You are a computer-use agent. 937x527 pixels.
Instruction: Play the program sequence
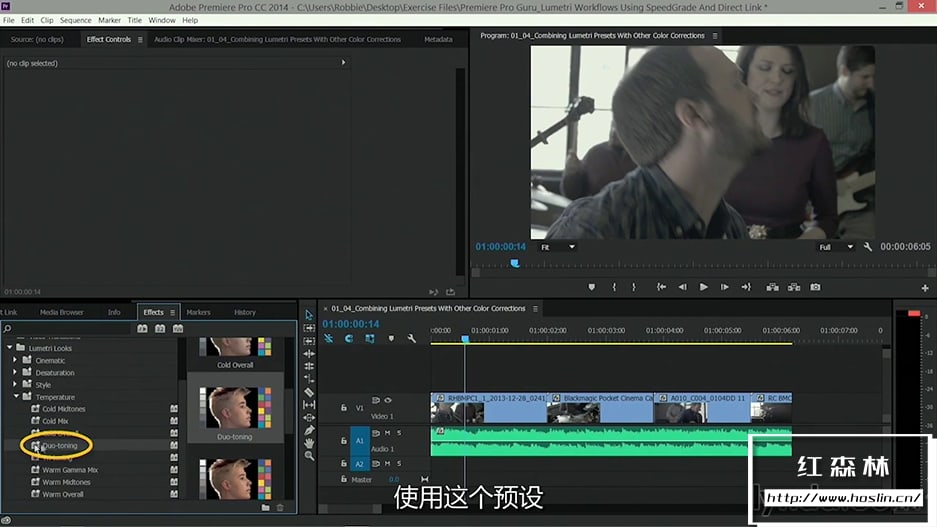coord(703,287)
